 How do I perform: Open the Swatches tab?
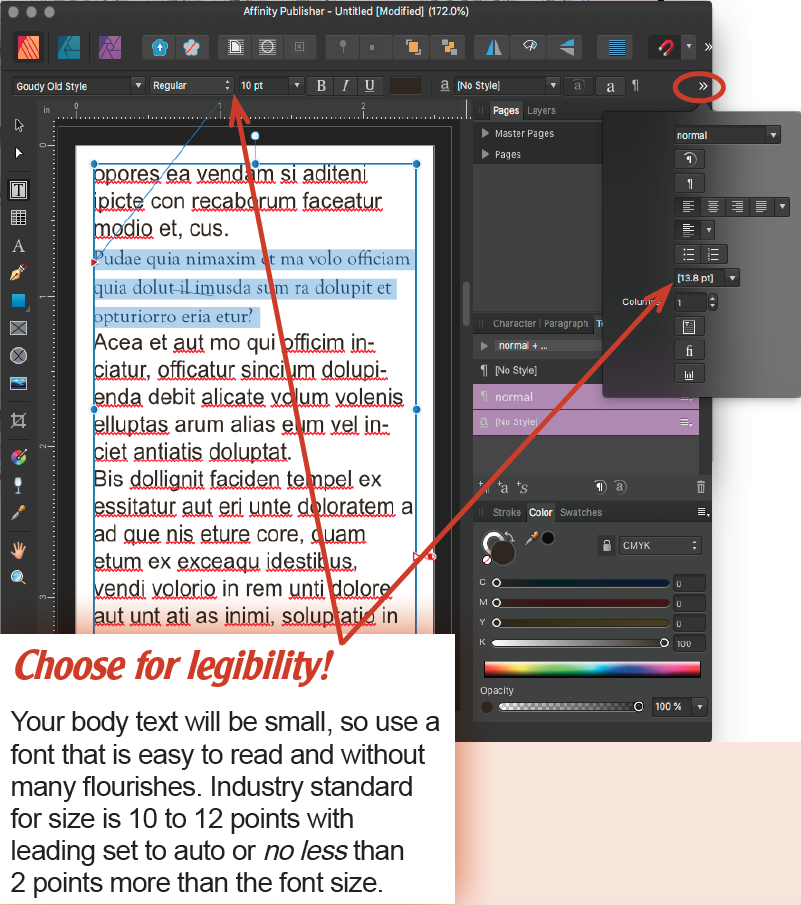coord(581,513)
